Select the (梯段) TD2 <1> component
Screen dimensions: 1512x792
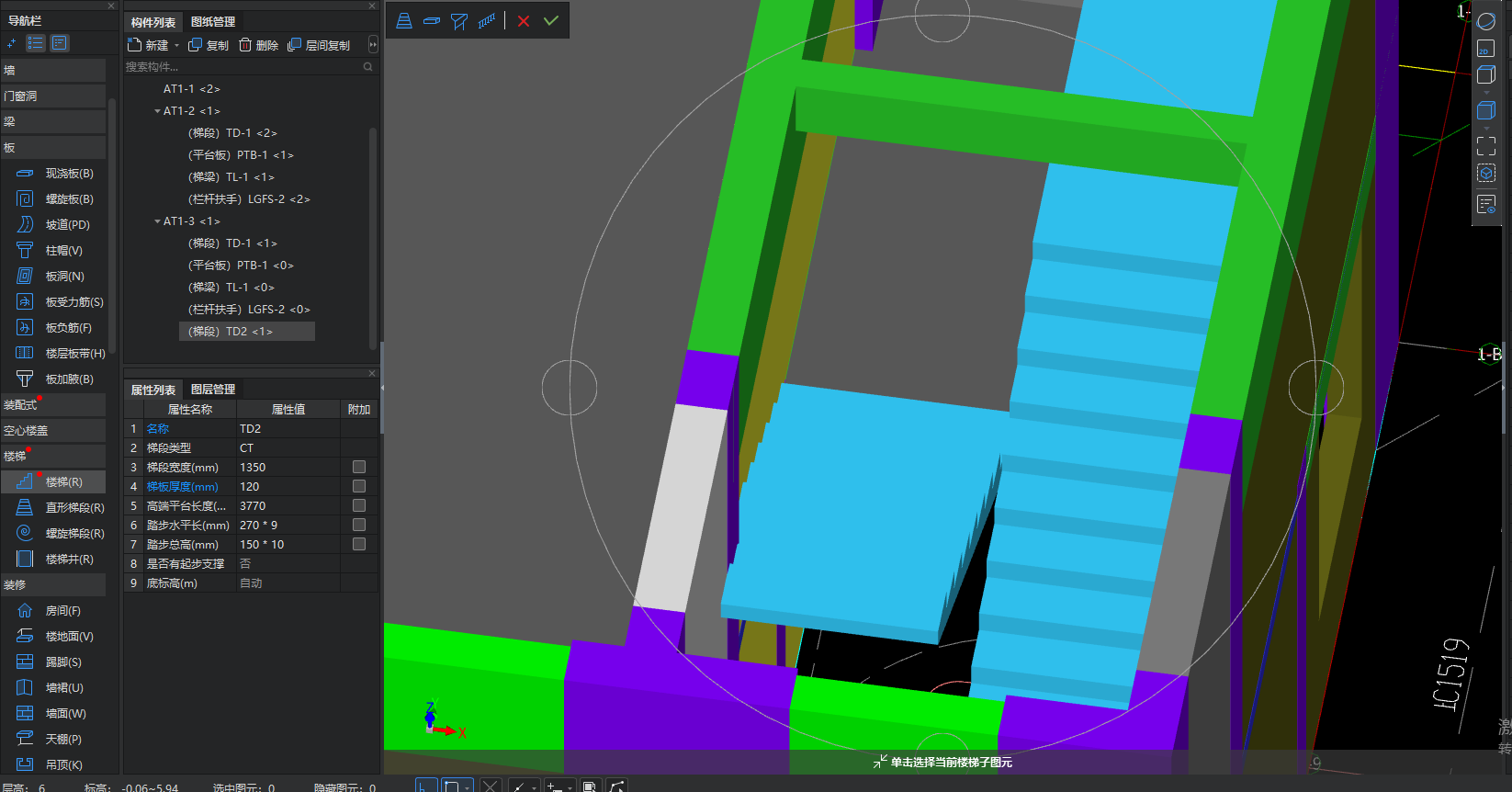247,332
